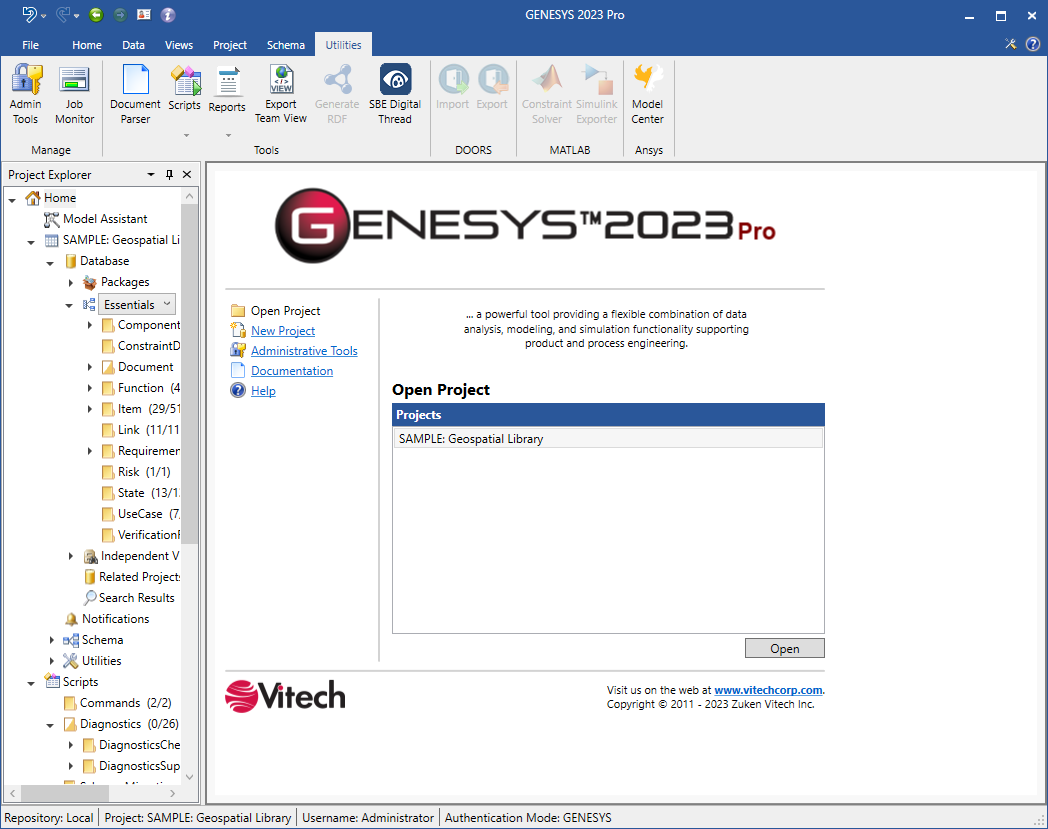Open Admin Tools in the ribbon
Screen dimensions: 1048x829
[x=26, y=96]
